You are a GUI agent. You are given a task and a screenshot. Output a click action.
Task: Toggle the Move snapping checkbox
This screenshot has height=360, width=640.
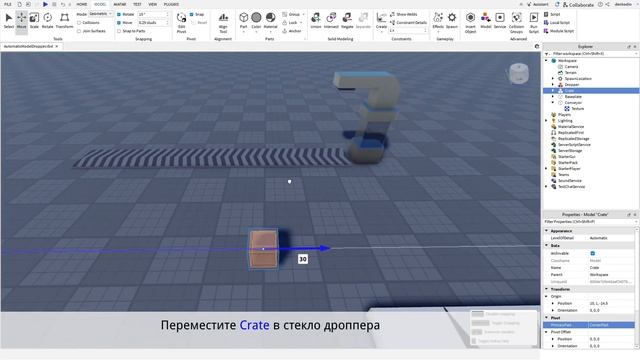click(x=119, y=22)
